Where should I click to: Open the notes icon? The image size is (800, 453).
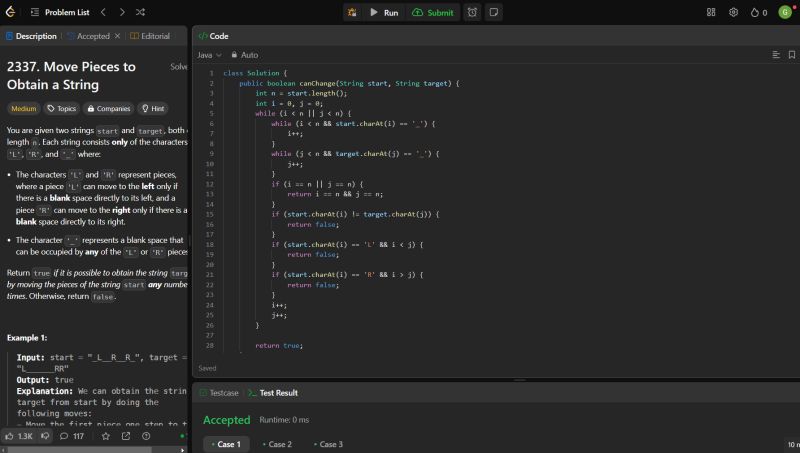[x=493, y=12]
